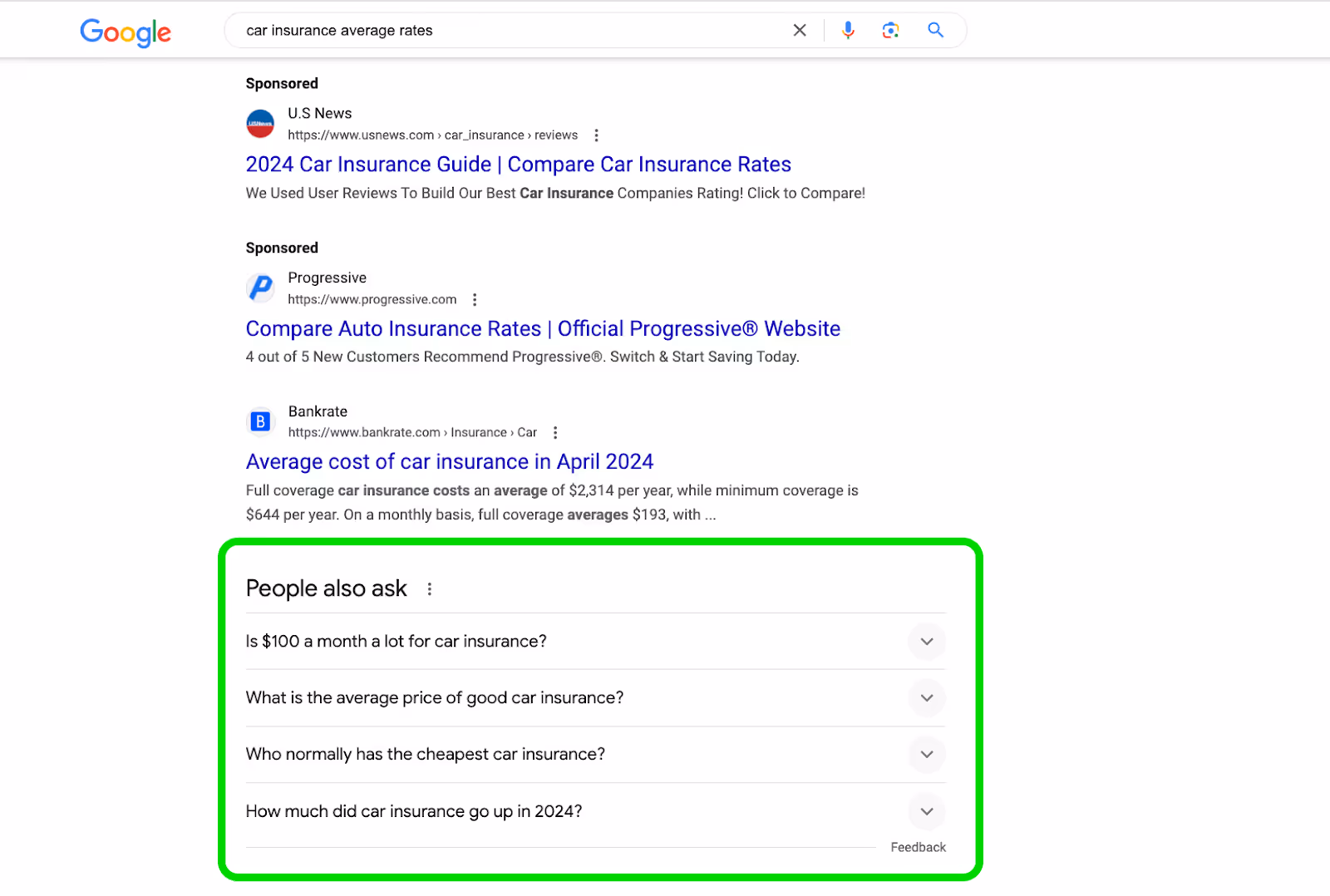Click the Progressive site name

(x=328, y=278)
